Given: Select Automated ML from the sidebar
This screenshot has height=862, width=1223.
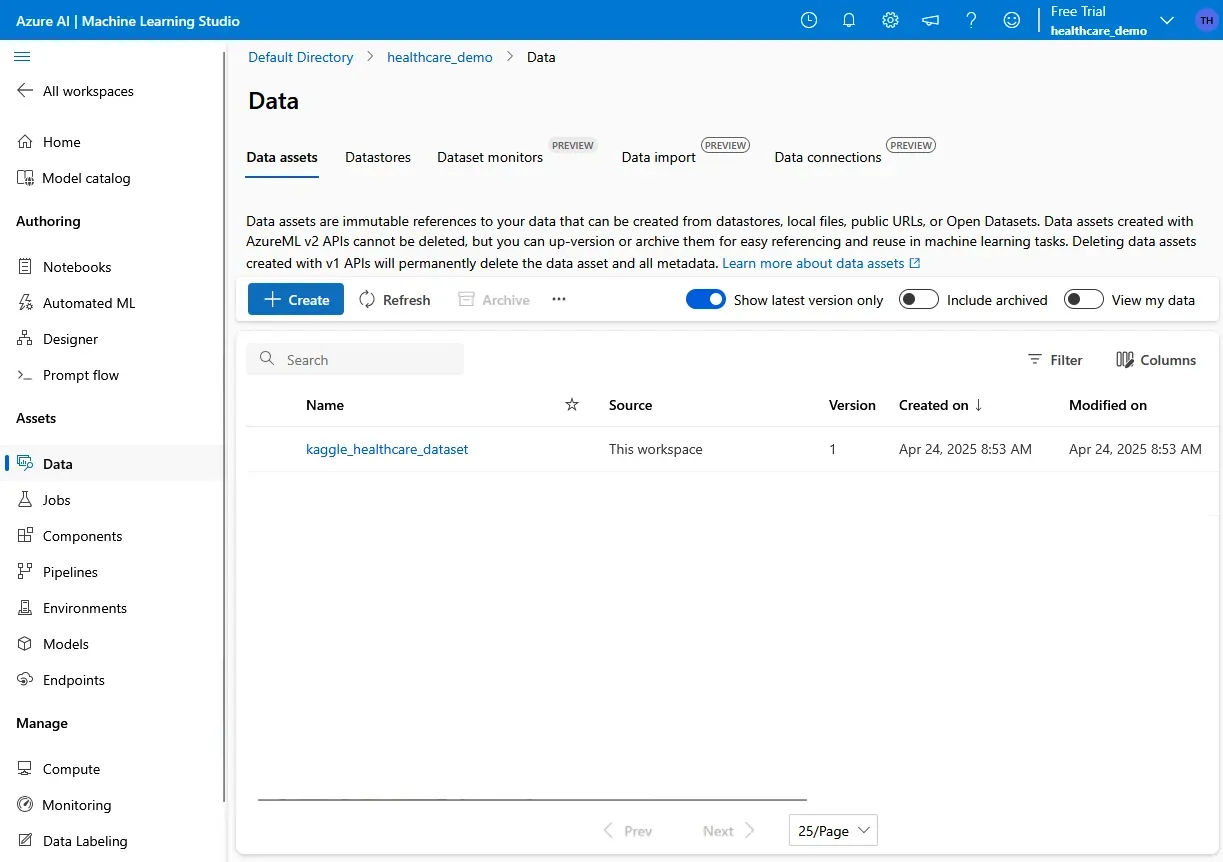Looking at the screenshot, I should pos(88,302).
